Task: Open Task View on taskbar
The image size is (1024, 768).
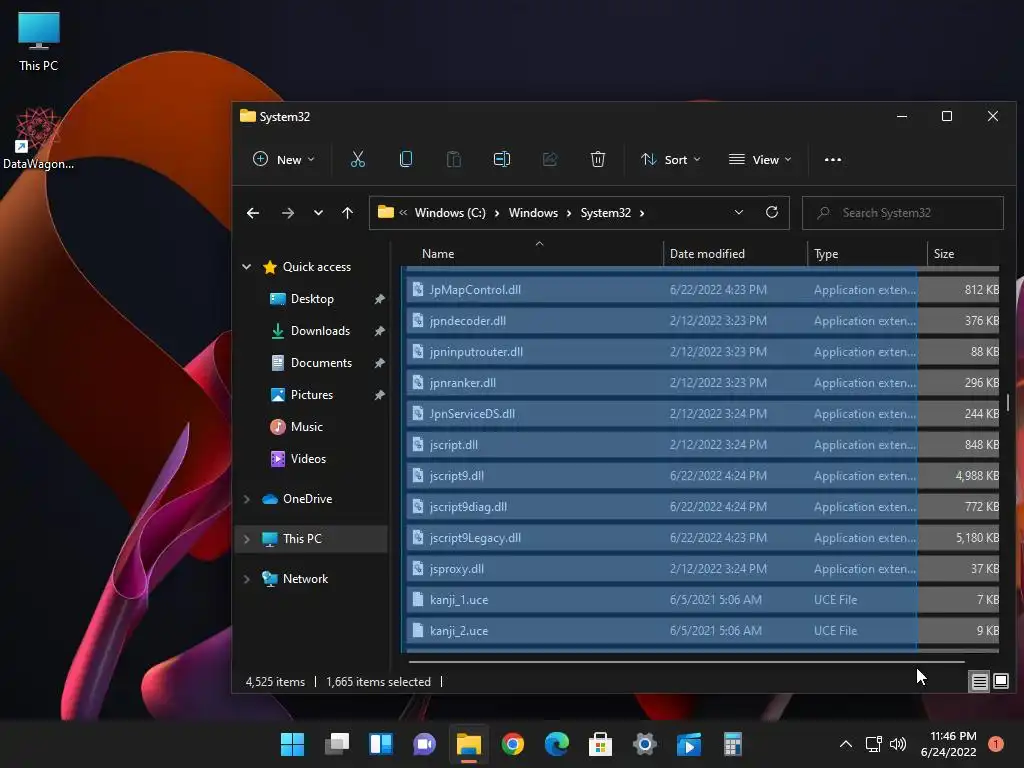Action: (x=337, y=744)
